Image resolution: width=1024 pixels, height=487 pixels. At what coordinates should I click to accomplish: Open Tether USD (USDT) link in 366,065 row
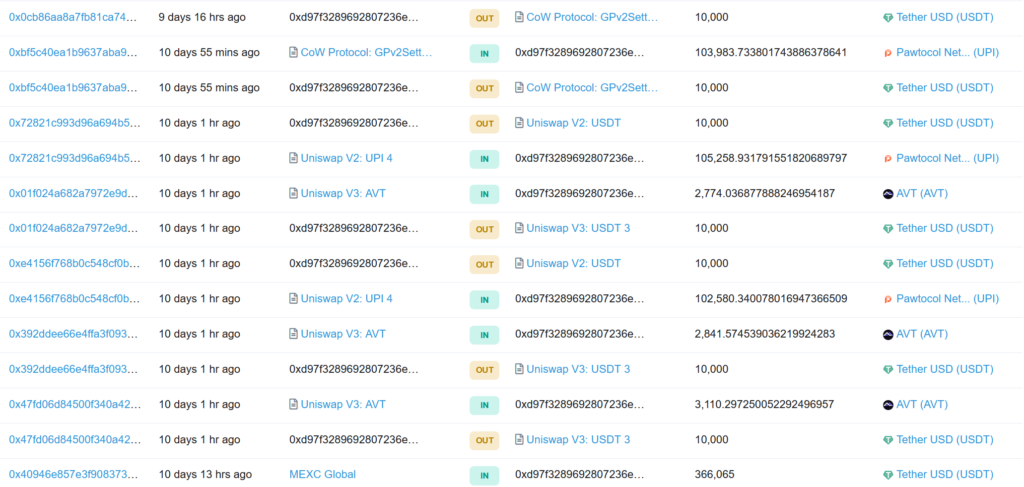pos(945,475)
